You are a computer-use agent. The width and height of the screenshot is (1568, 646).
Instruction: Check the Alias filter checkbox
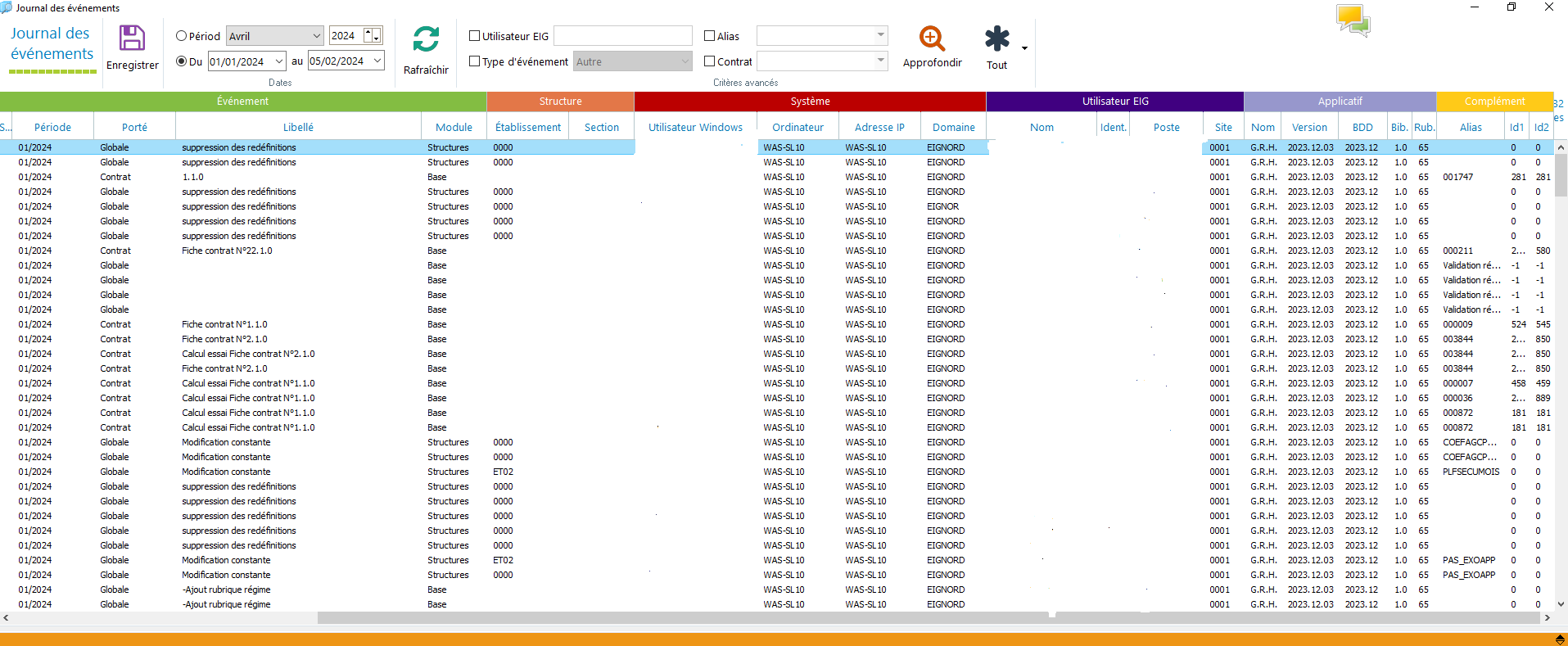[x=710, y=36]
